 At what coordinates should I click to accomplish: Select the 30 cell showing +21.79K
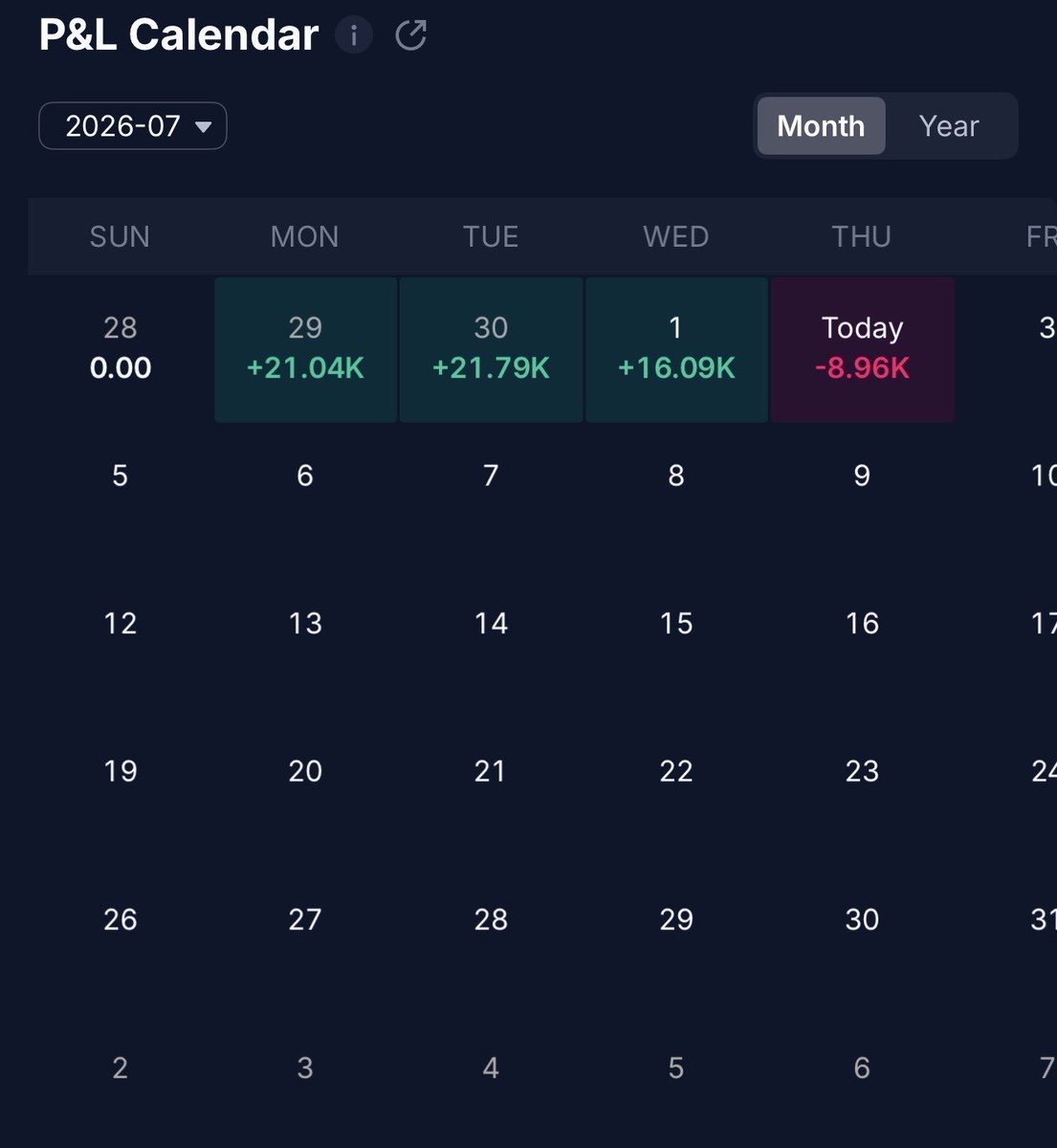click(x=491, y=349)
